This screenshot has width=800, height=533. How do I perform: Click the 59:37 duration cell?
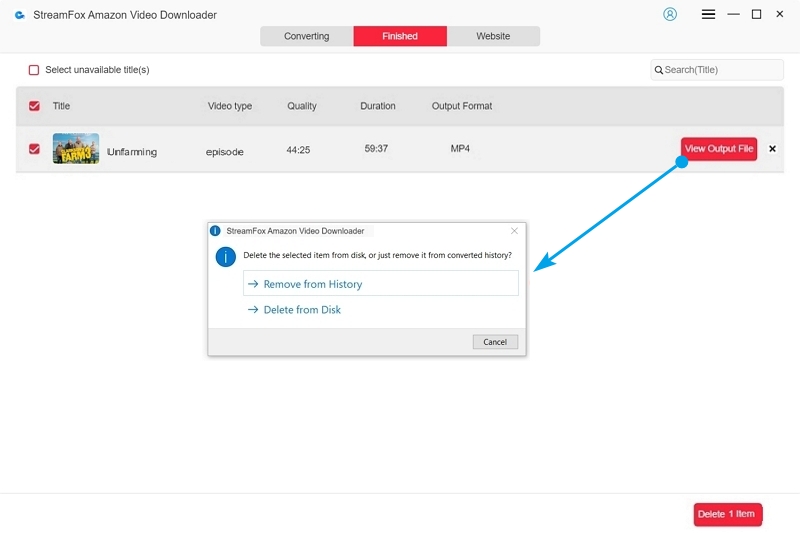pyautogui.click(x=376, y=148)
